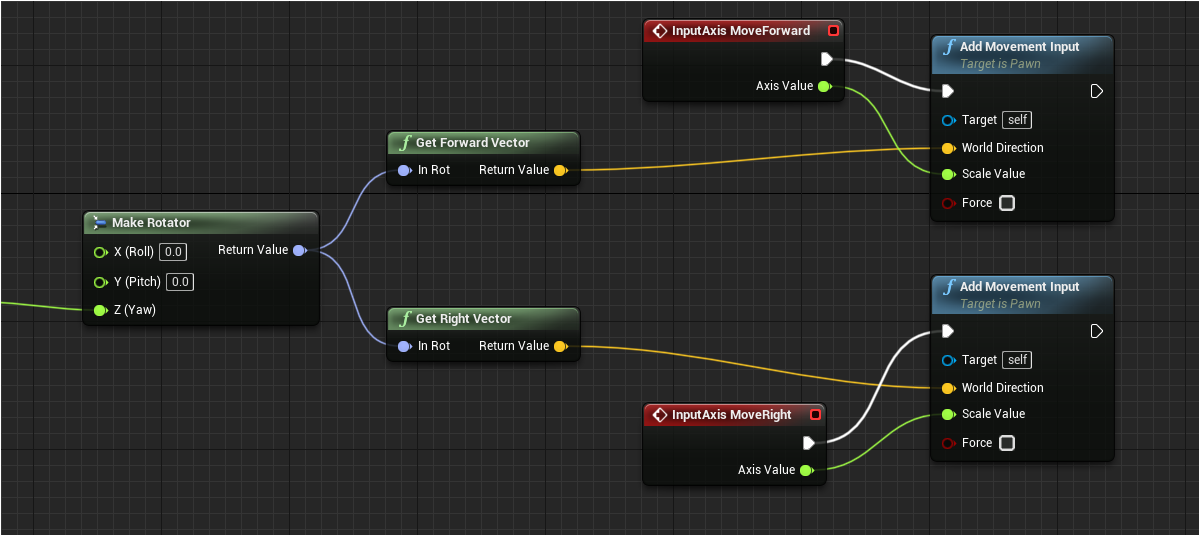Select the Get Forward Vector node header
Screen dimensions: 1200x536
tap(483, 143)
